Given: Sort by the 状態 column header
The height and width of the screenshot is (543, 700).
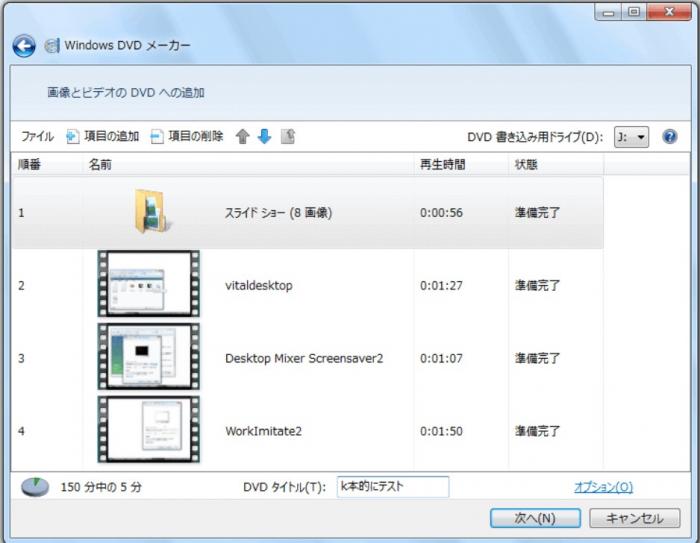Looking at the screenshot, I should point(556,165).
